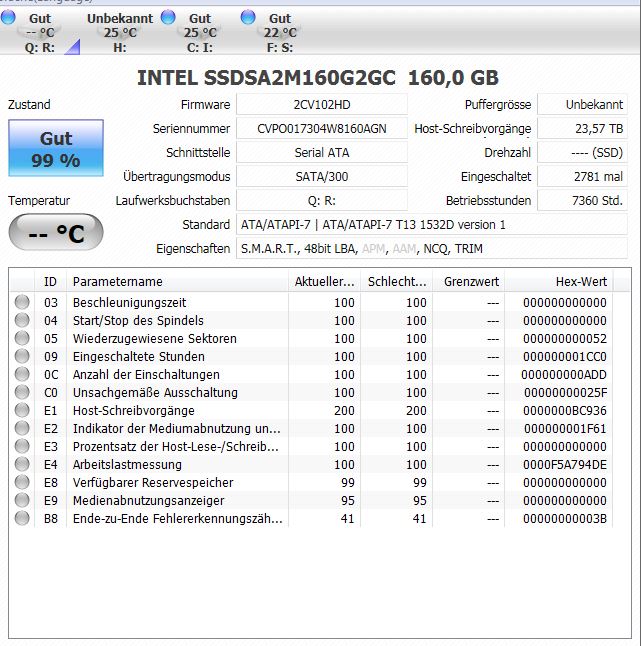Click the status circle for Medienabnutzungsanzeiger
Image resolution: width=641 pixels, height=646 pixels.
point(22,500)
